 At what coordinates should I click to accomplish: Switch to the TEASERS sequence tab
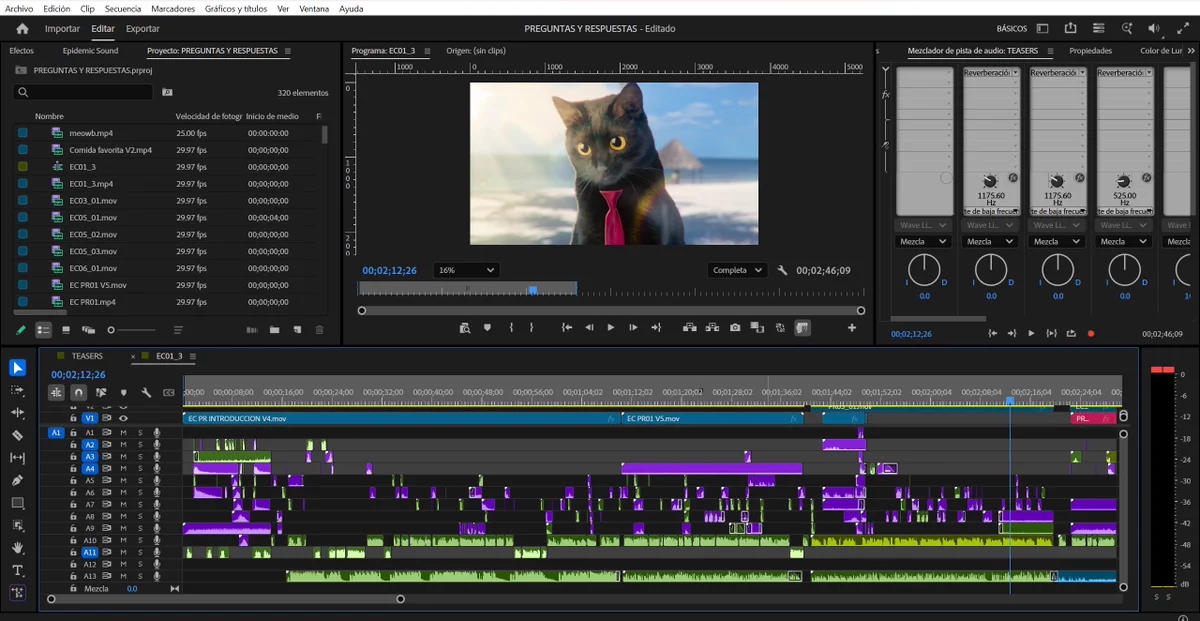[87, 356]
